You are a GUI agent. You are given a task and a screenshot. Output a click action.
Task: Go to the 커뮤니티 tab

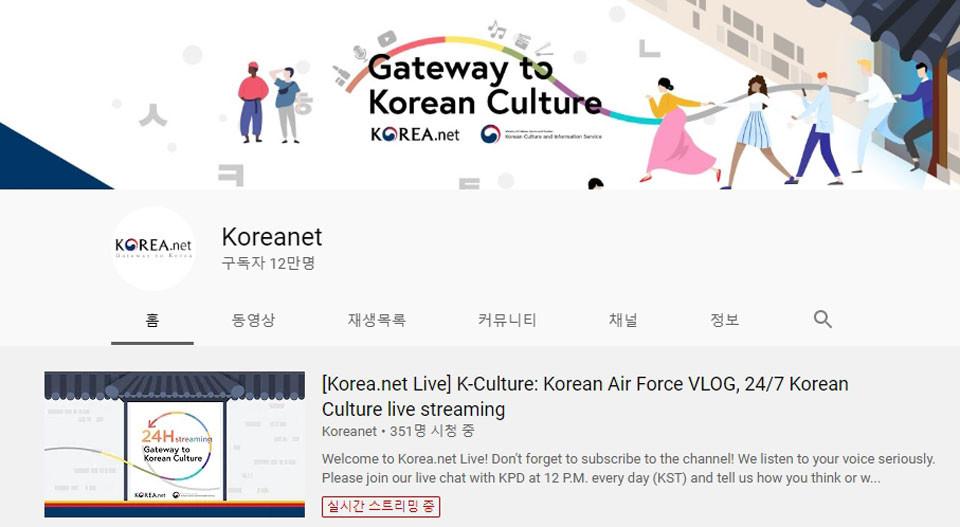507,320
